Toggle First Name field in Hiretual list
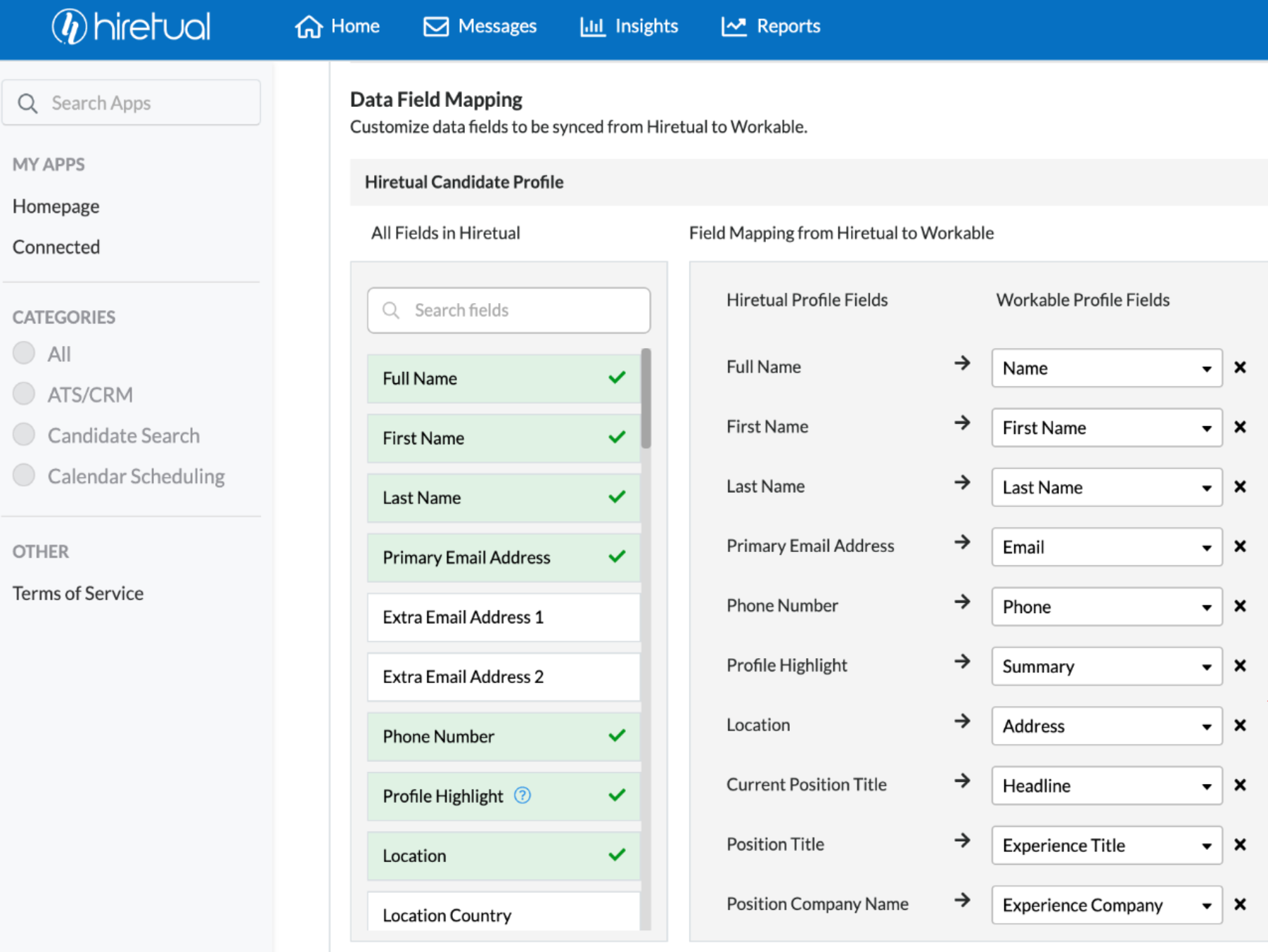 click(504, 438)
